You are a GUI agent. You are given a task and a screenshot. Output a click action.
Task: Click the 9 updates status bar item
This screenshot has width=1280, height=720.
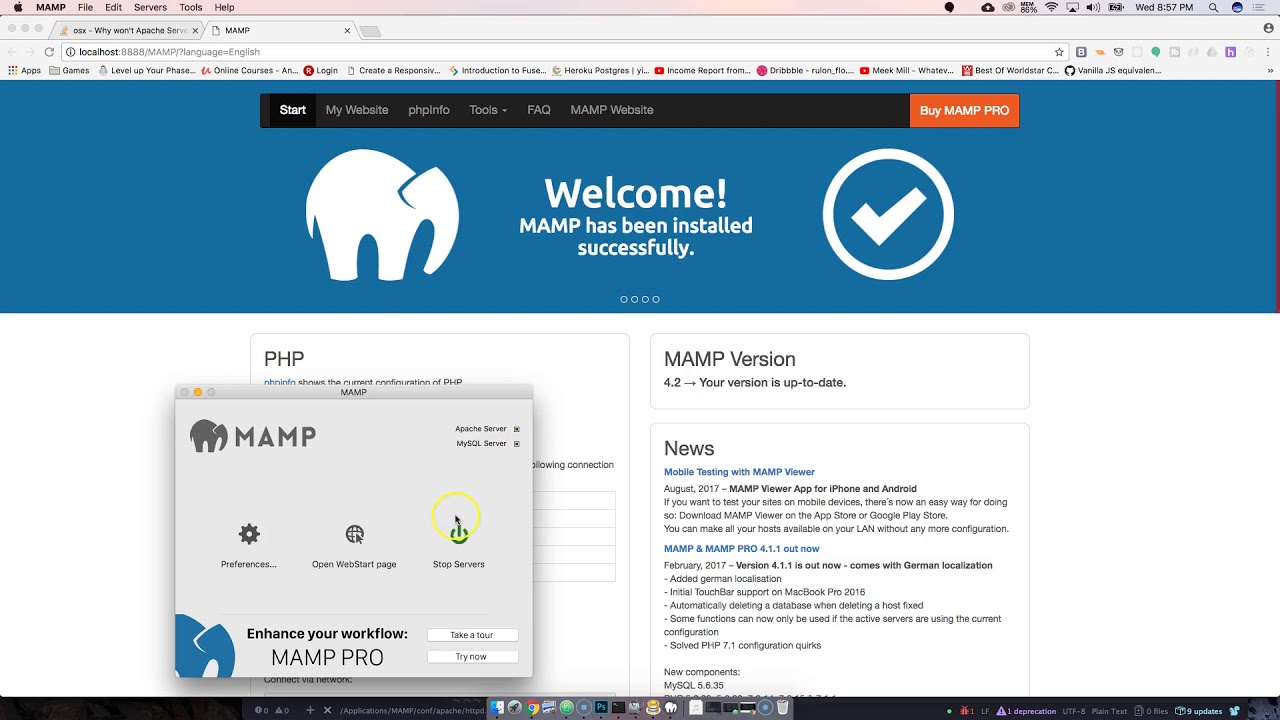click(x=1199, y=711)
